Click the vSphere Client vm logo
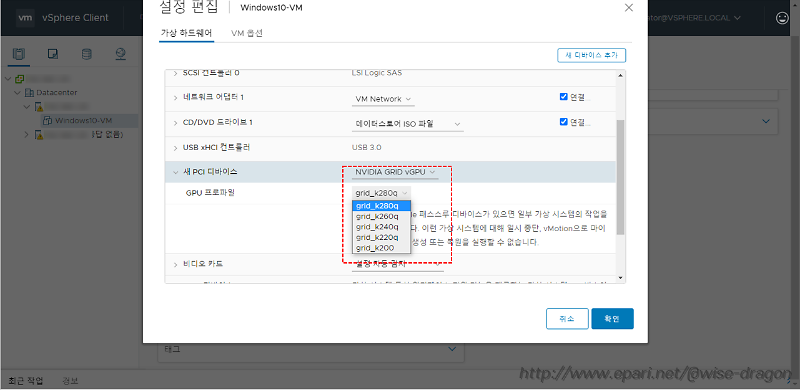The image size is (800, 390). pos(25,17)
